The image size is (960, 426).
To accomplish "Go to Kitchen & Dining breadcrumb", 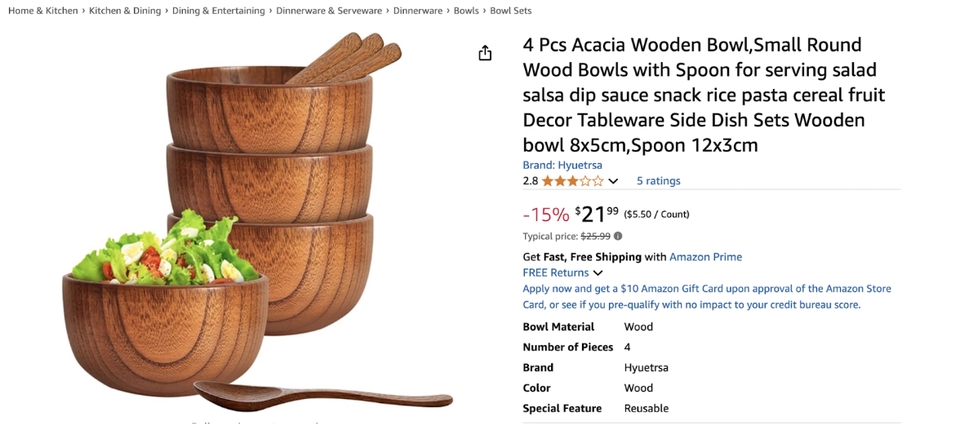I will click(x=125, y=11).
